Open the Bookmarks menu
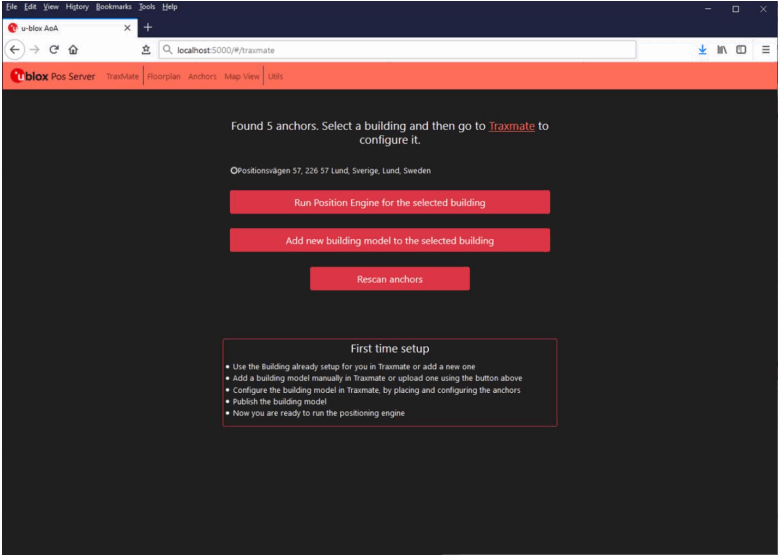780x556 pixels. (114, 7)
